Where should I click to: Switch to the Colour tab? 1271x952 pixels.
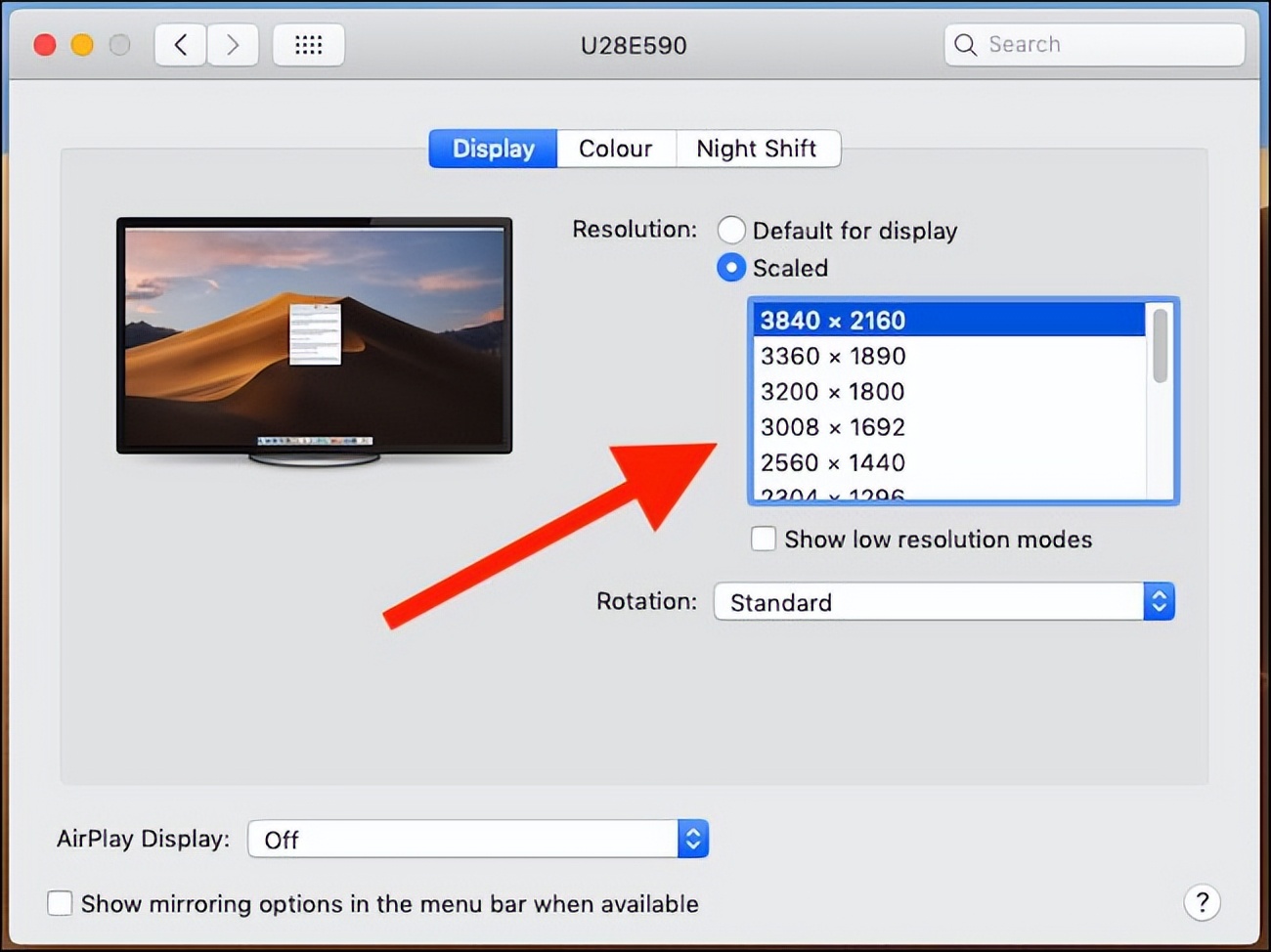(x=616, y=149)
